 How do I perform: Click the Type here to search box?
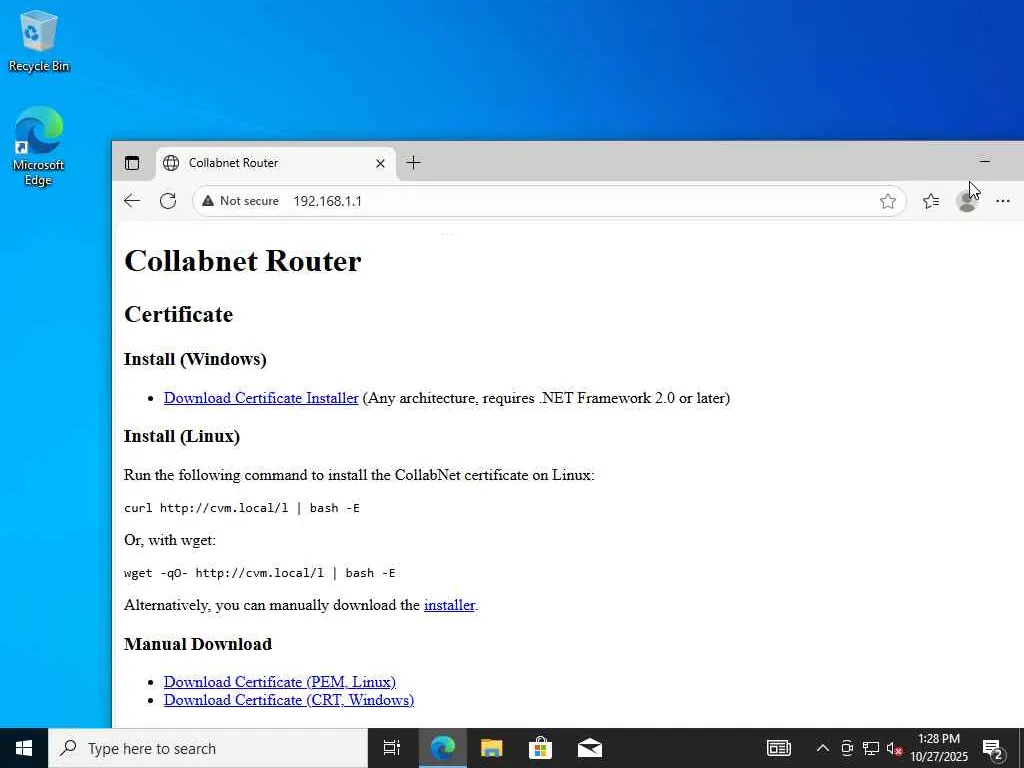click(208, 748)
